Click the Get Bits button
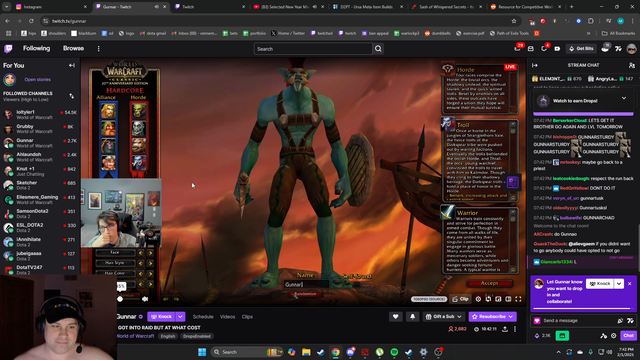Viewport: 640px width, 360px height. pos(581,49)
